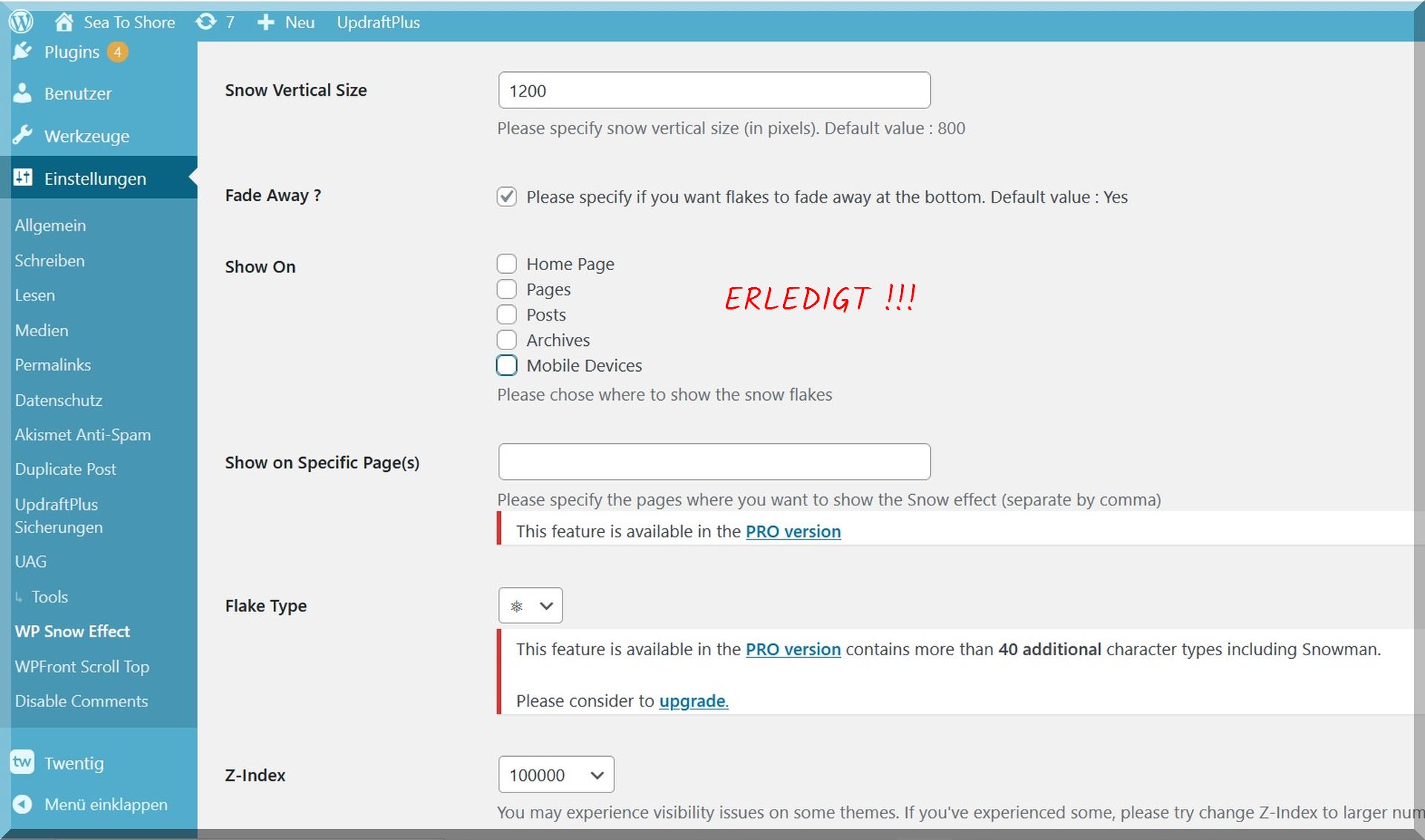The width and height of the screenshot is (1425, 840).
Task: Check the Mobile Devices checkbox
Action: [x=507, y=365]
